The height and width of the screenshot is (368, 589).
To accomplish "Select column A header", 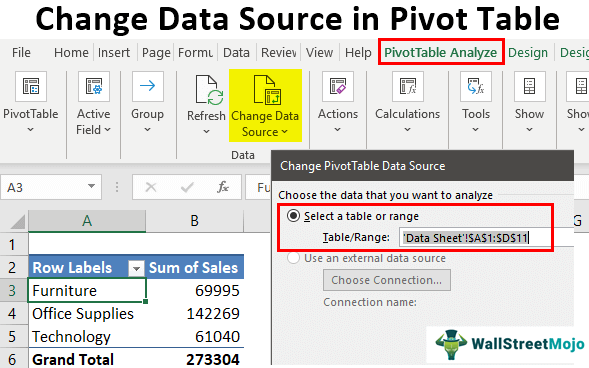I will (x=87, y=221).
